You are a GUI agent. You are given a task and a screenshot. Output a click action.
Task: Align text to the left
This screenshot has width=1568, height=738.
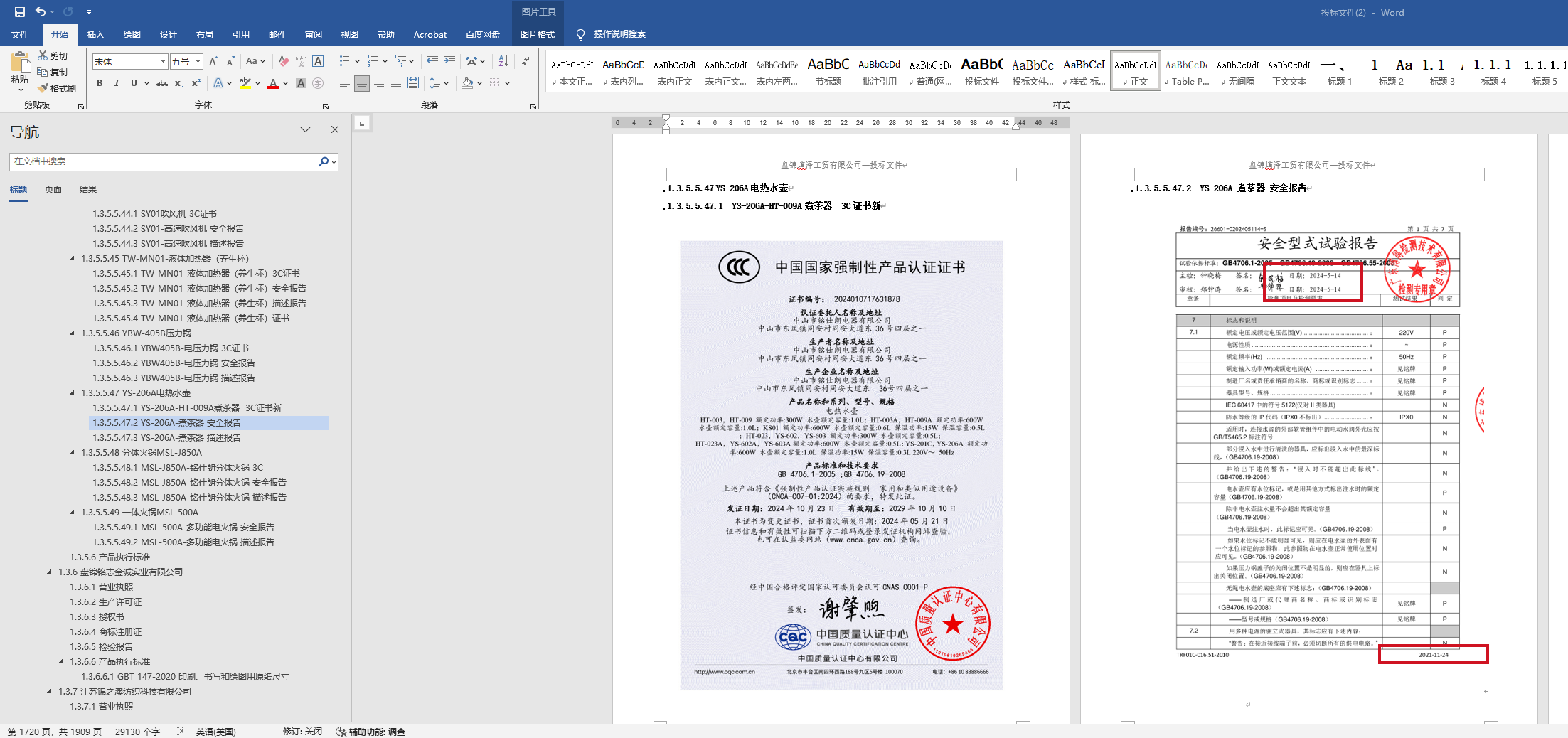tap(345, 83)
